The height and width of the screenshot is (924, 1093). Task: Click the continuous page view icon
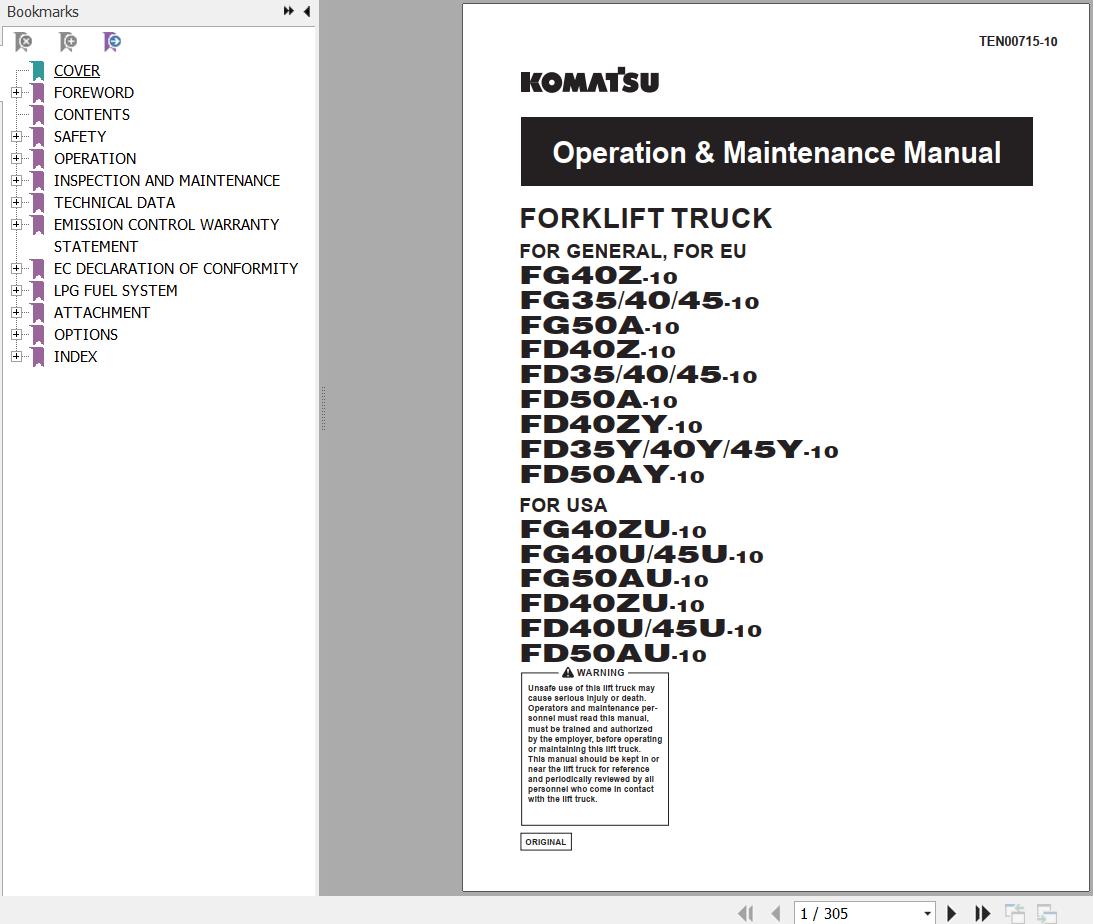click(x=1046, y=913)
